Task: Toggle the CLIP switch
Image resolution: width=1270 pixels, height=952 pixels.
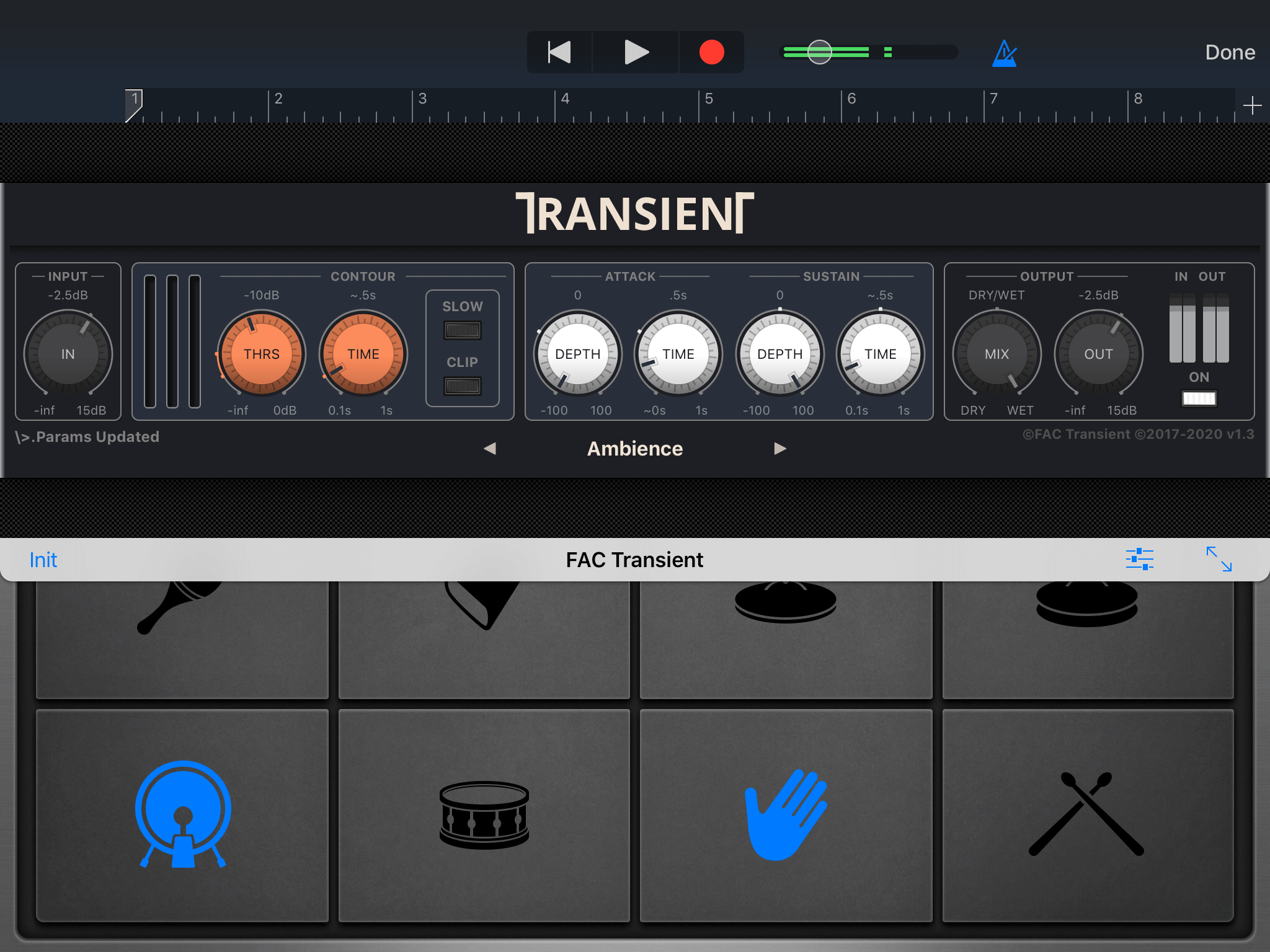Action: tap(463, 386)
